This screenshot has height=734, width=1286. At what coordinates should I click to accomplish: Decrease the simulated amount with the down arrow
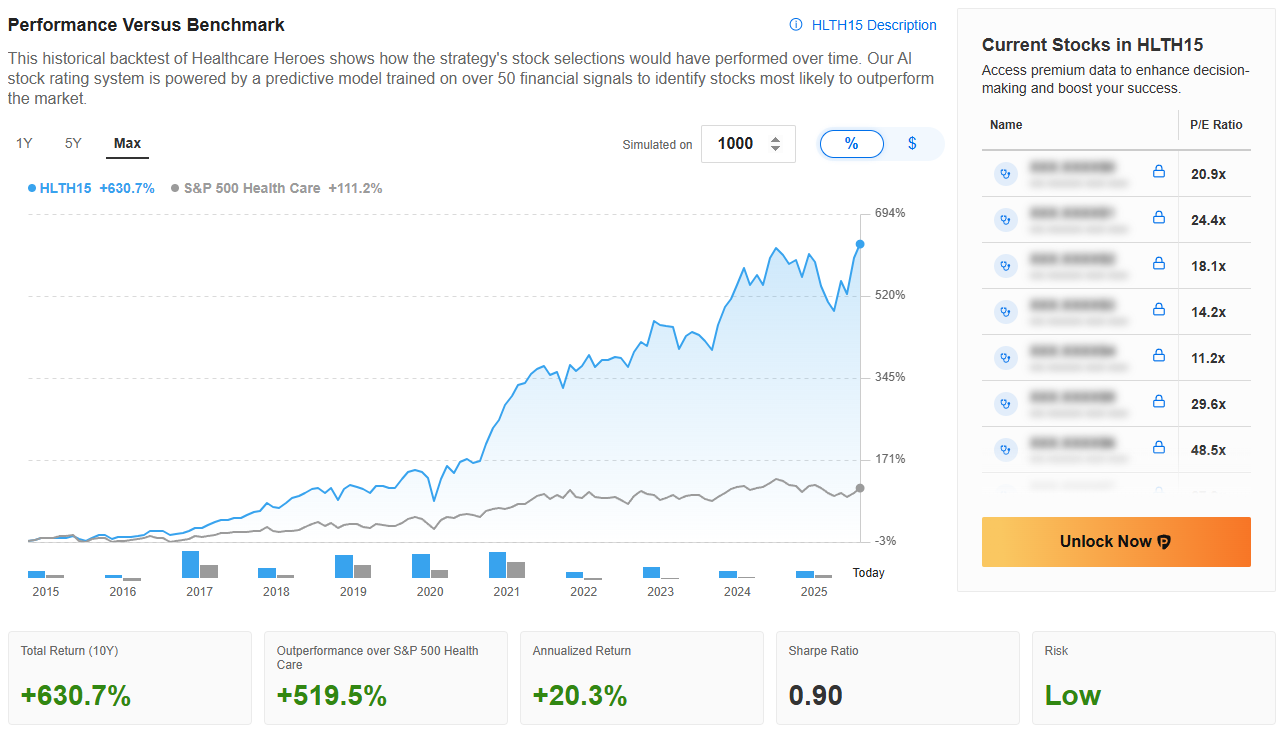775,149
